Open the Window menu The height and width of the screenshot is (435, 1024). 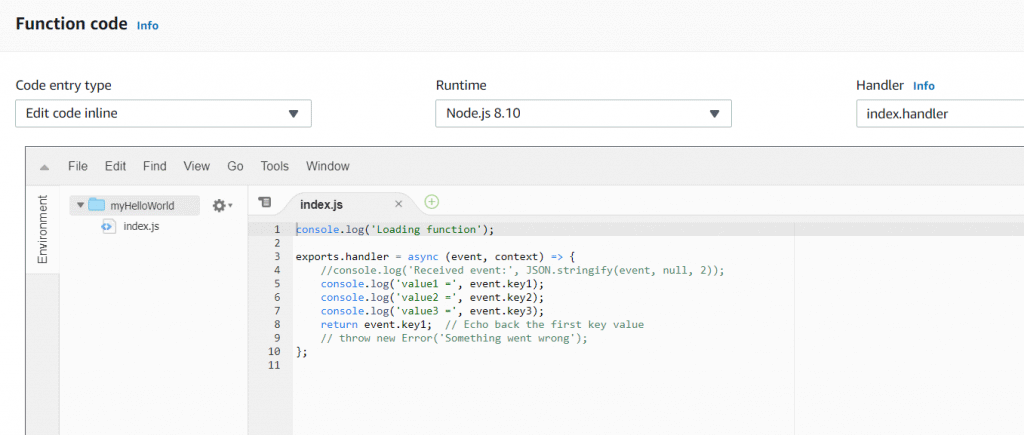click(328, 167)
